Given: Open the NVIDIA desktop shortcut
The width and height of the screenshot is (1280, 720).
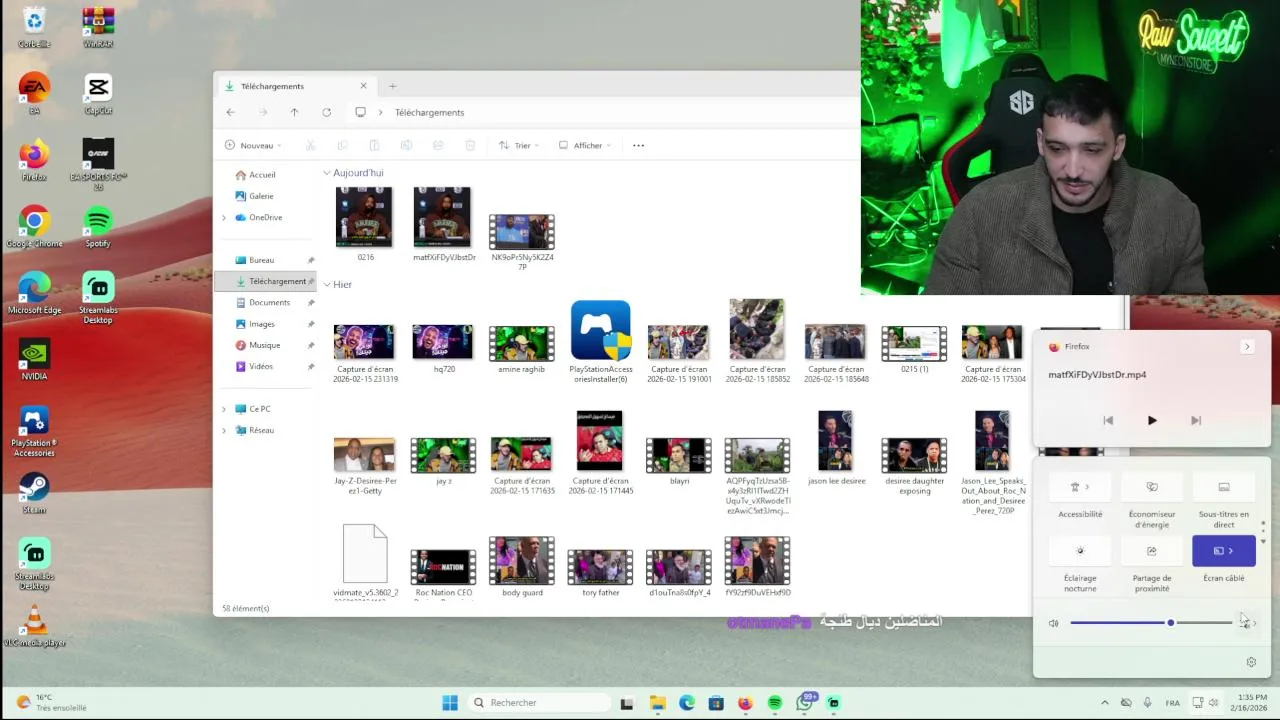Looking at the screenshot, I should pyautogui.click(x=34, y=359).
